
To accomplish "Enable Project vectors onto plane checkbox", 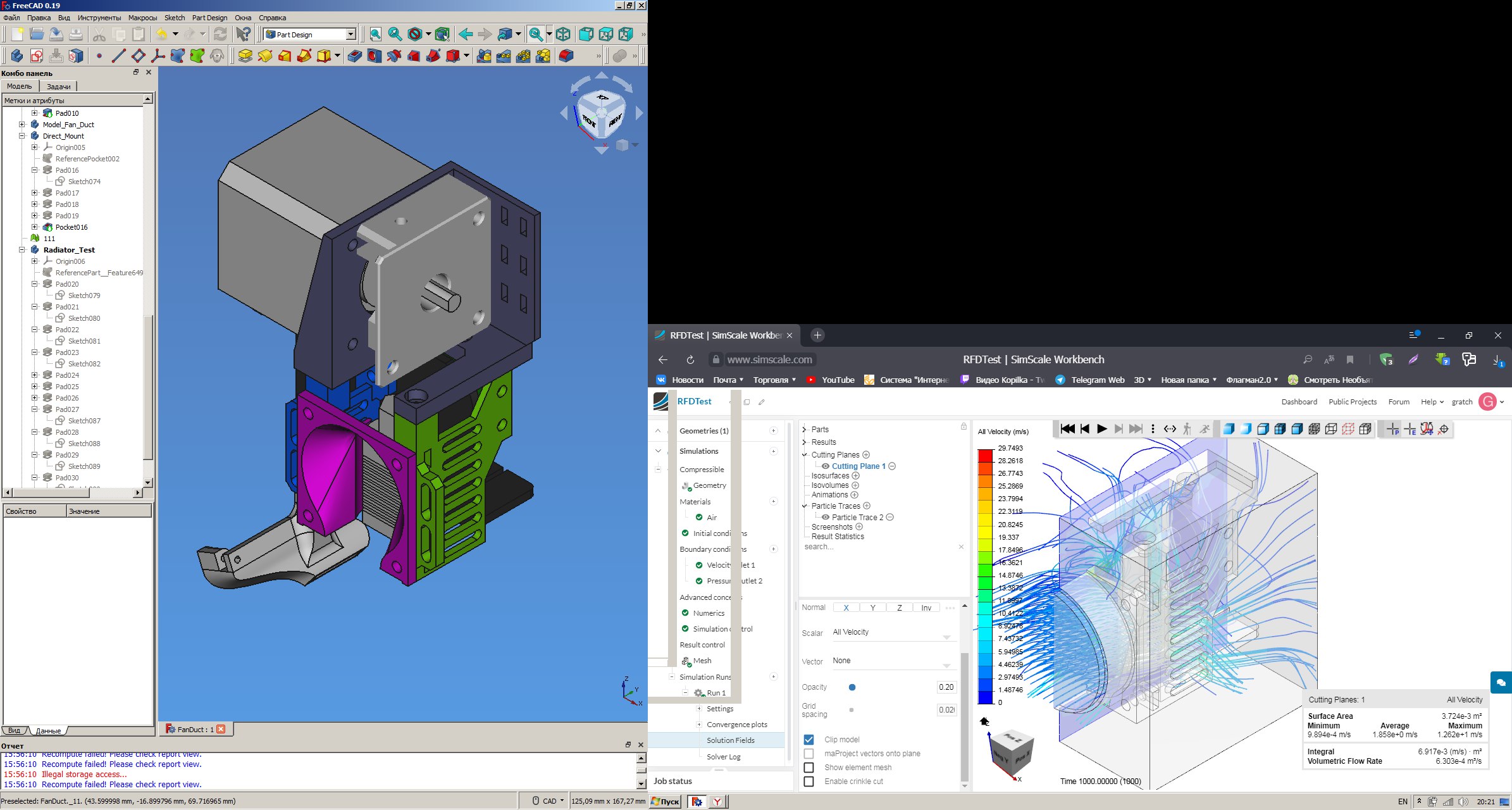I will pos(809,754).
